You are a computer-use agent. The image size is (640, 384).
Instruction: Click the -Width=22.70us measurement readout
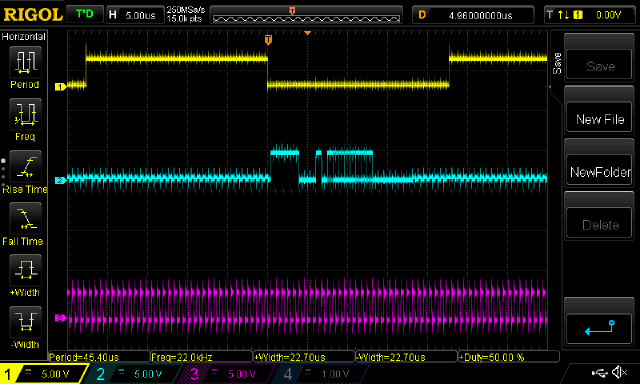[x=406, y=357]
